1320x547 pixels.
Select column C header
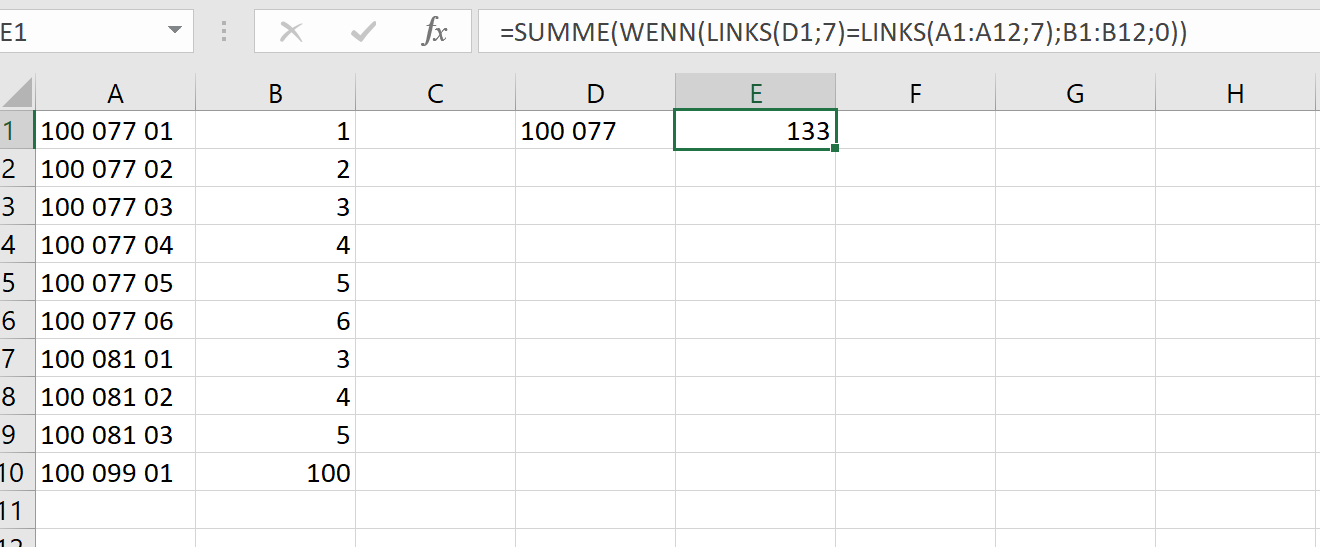tap(436, 94)
